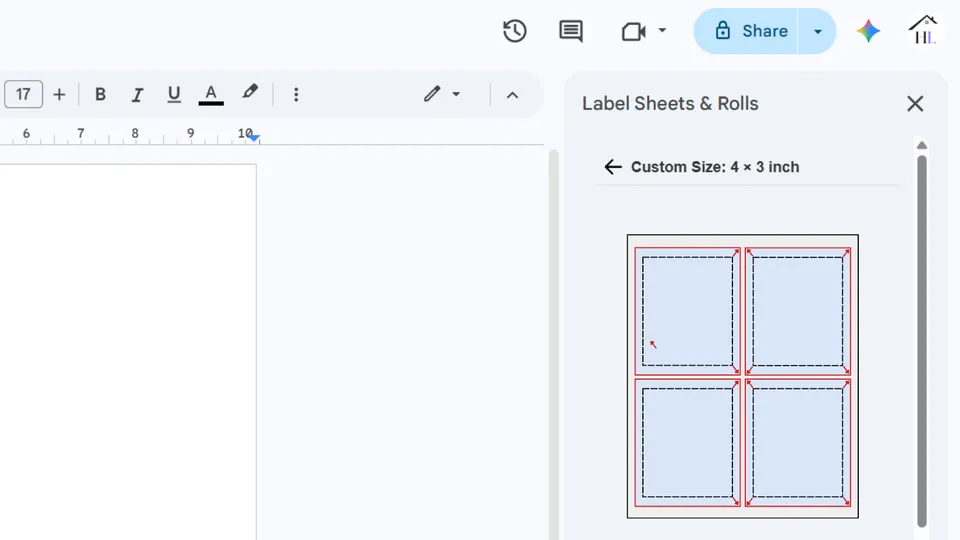Screen dimensions: 960x540
Task: Click the side panel vertical scrollbar
Action: (x=921, y=341)
